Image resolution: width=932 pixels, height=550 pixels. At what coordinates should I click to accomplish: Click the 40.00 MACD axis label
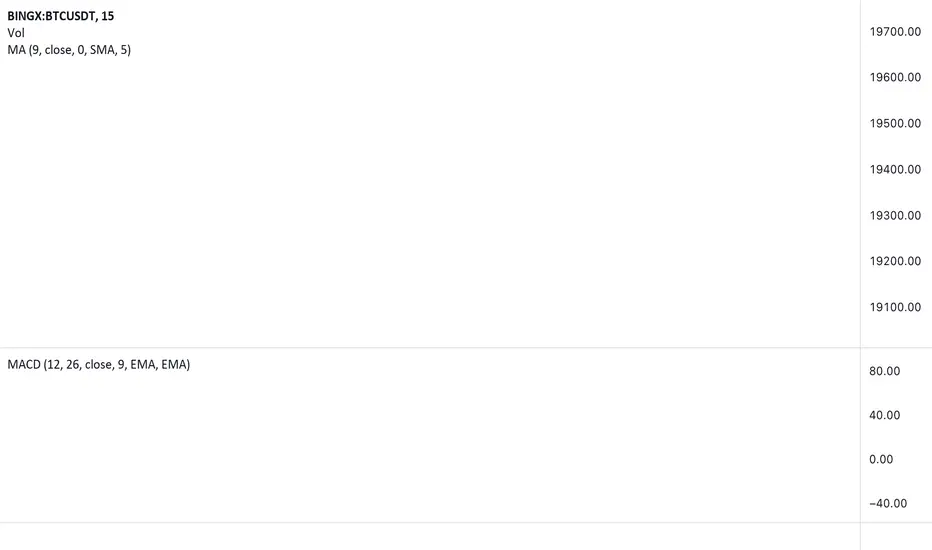884,415
